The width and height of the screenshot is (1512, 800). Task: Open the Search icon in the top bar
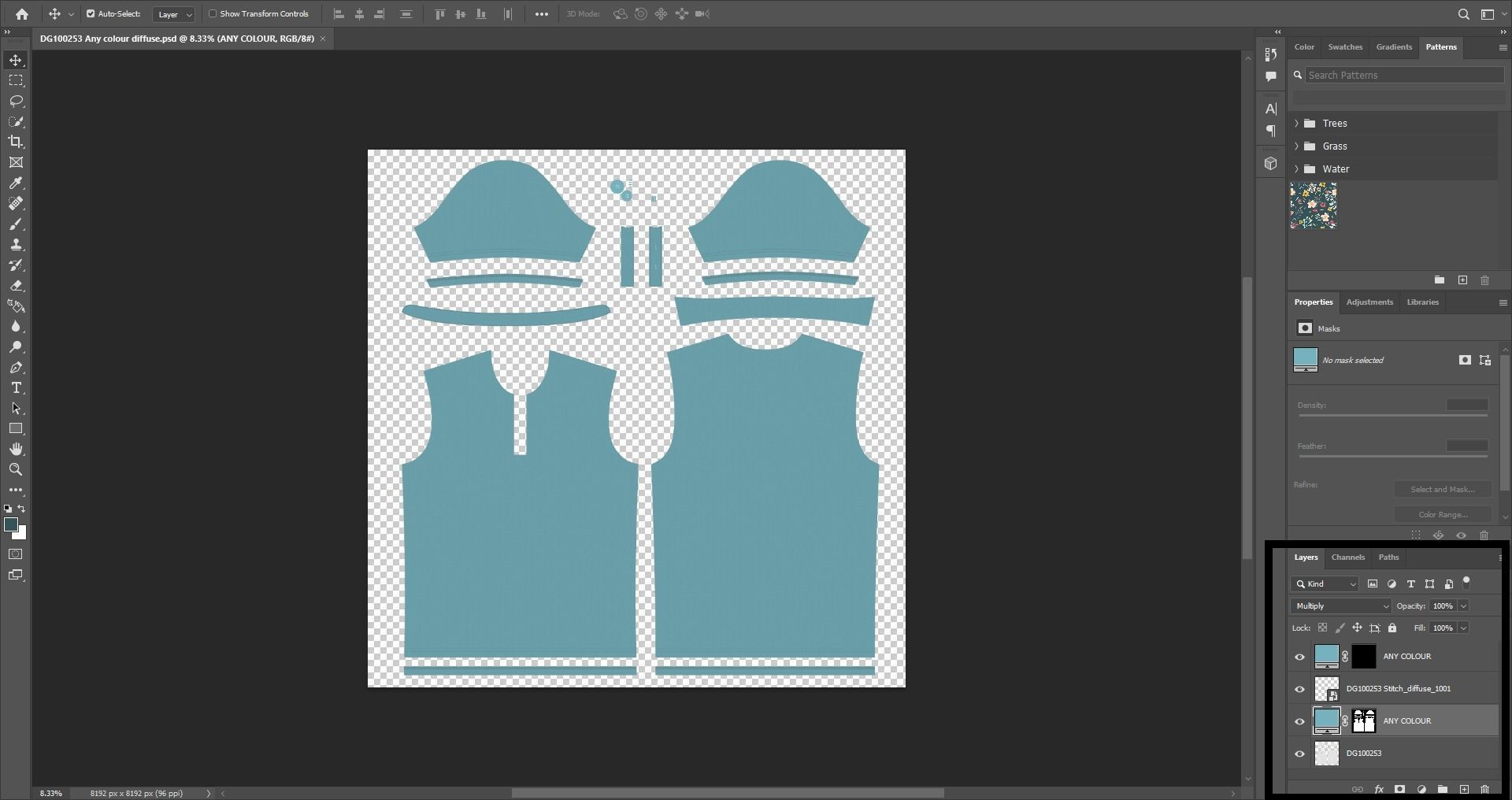(x=1464, y=14)
